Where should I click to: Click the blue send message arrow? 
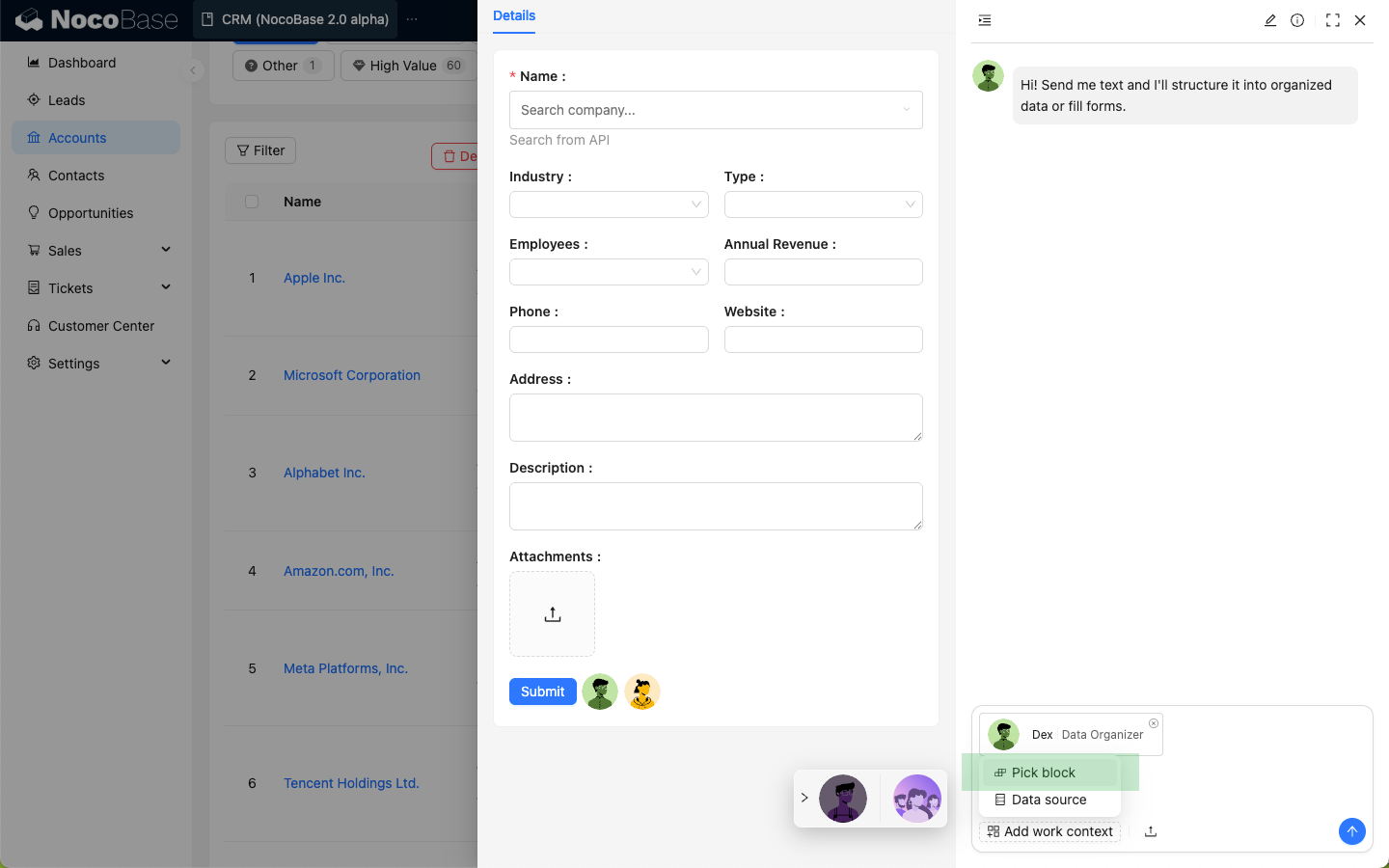[x=1351, y=831]
